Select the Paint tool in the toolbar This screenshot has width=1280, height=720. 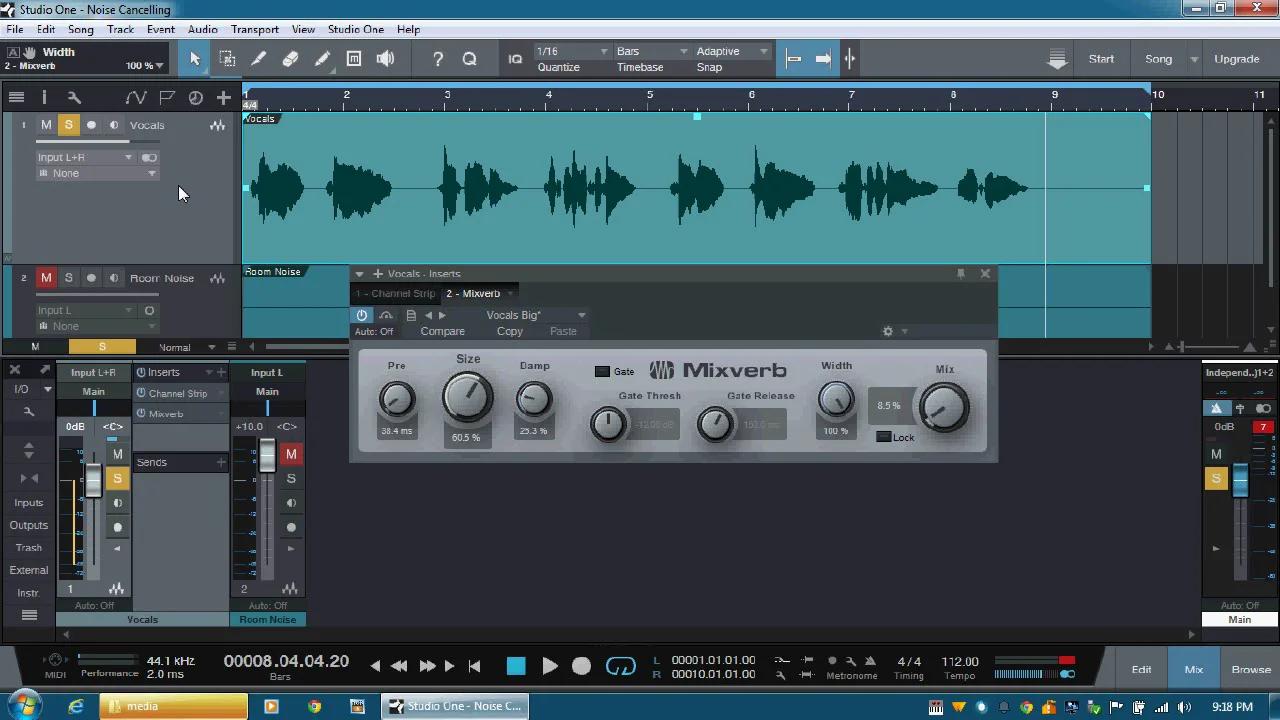click(322, 58)
